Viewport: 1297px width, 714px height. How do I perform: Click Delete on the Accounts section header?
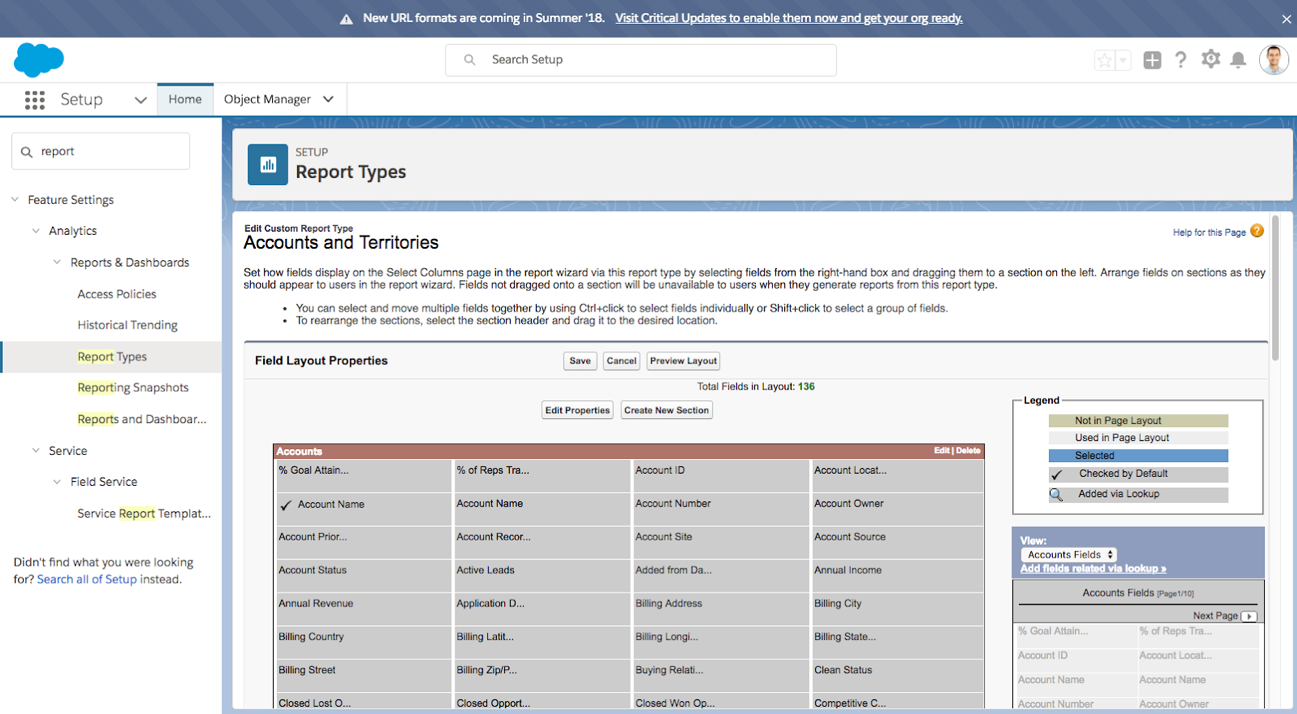[968, 451]
